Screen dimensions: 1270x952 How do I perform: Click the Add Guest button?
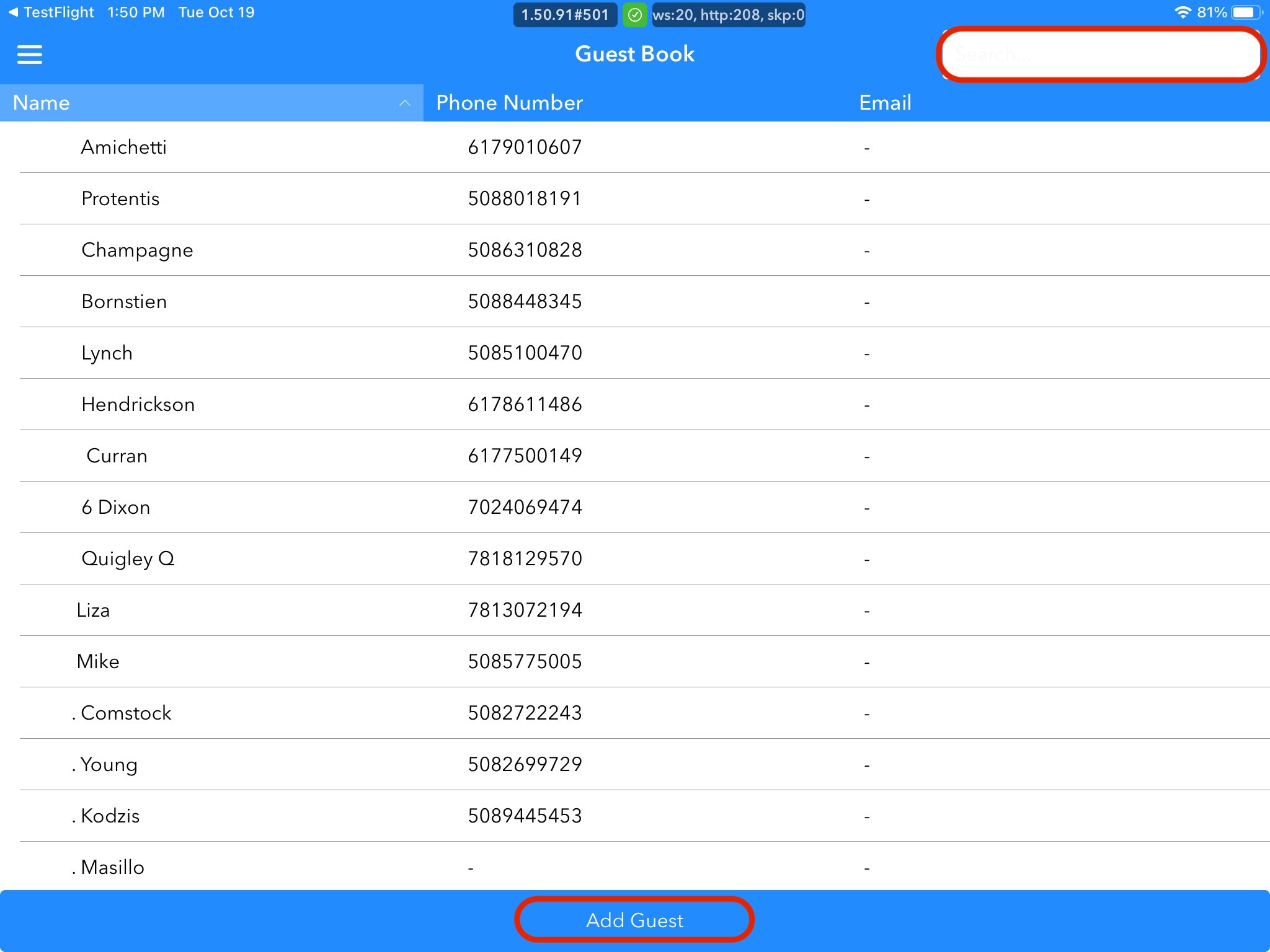(634, 920)
